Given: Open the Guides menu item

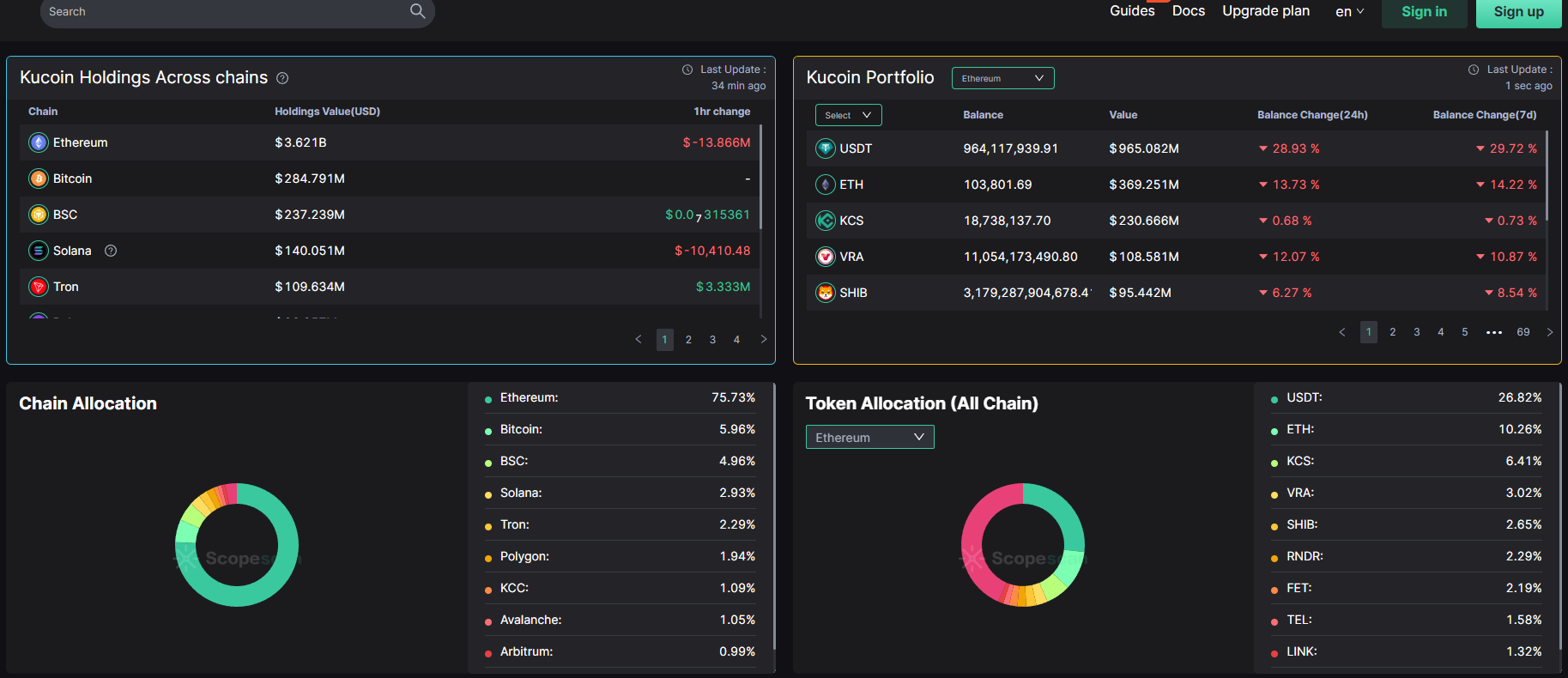Looking at the screenshot, I should point(1132,11).
